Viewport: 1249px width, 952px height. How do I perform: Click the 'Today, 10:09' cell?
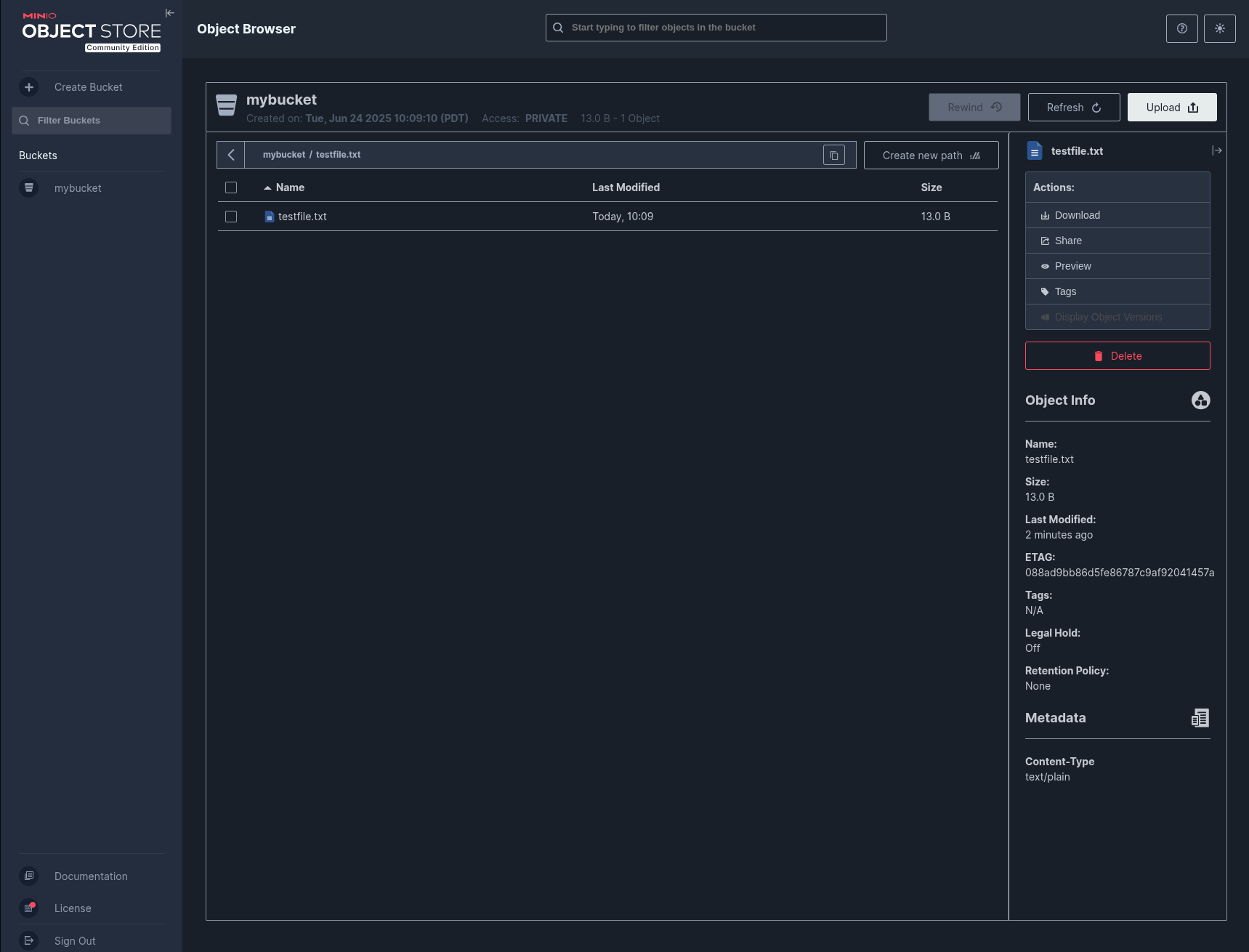pyautogui.click(x=623, y=217)
